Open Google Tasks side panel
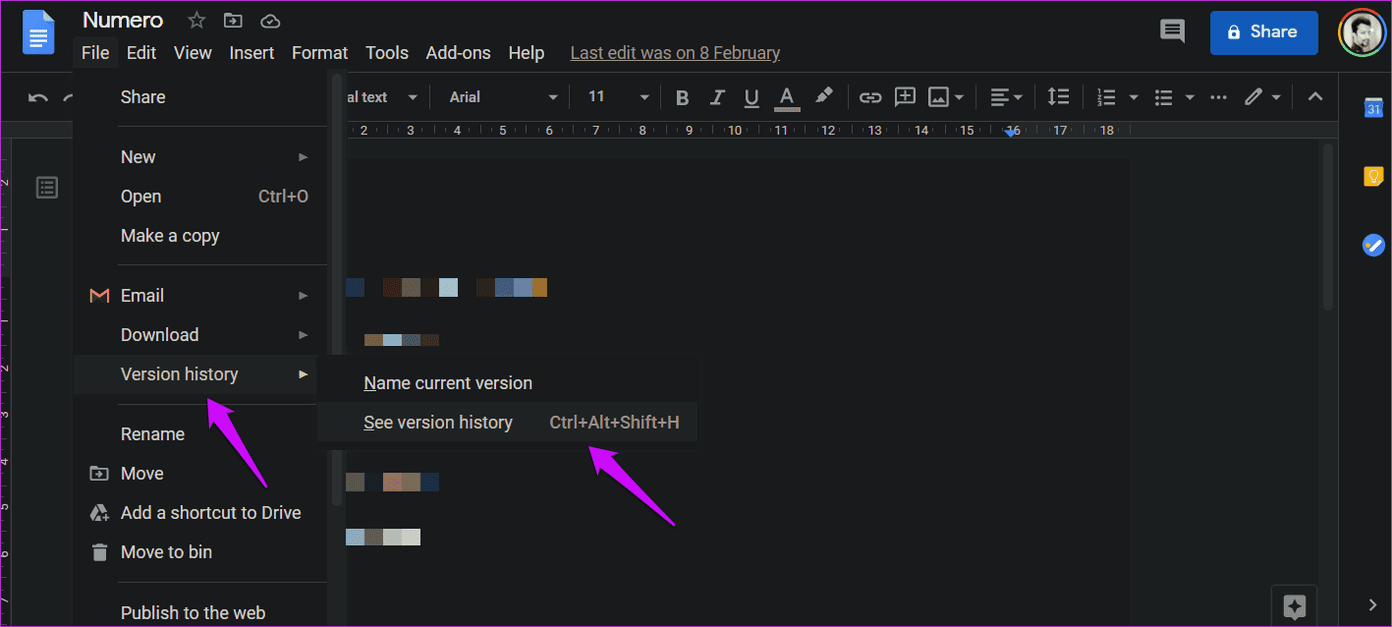Image resolution: width=1392 pixels, height=627 pixels. (x=1373, y=244)
